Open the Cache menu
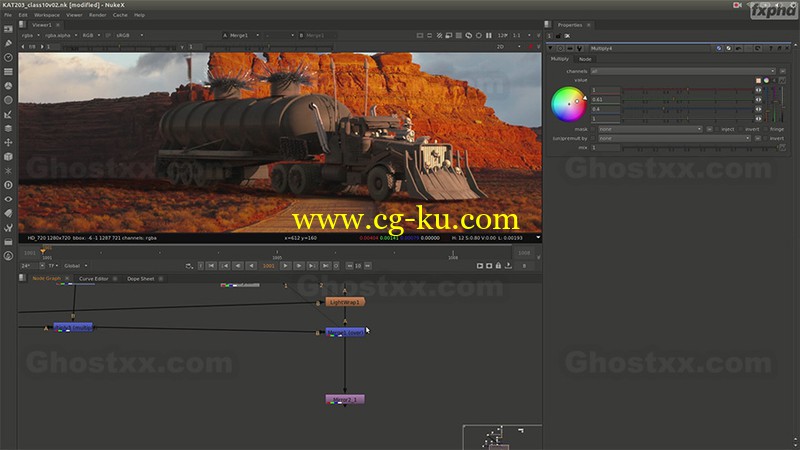Screen dimensions: 800x450 coord(120,15)
